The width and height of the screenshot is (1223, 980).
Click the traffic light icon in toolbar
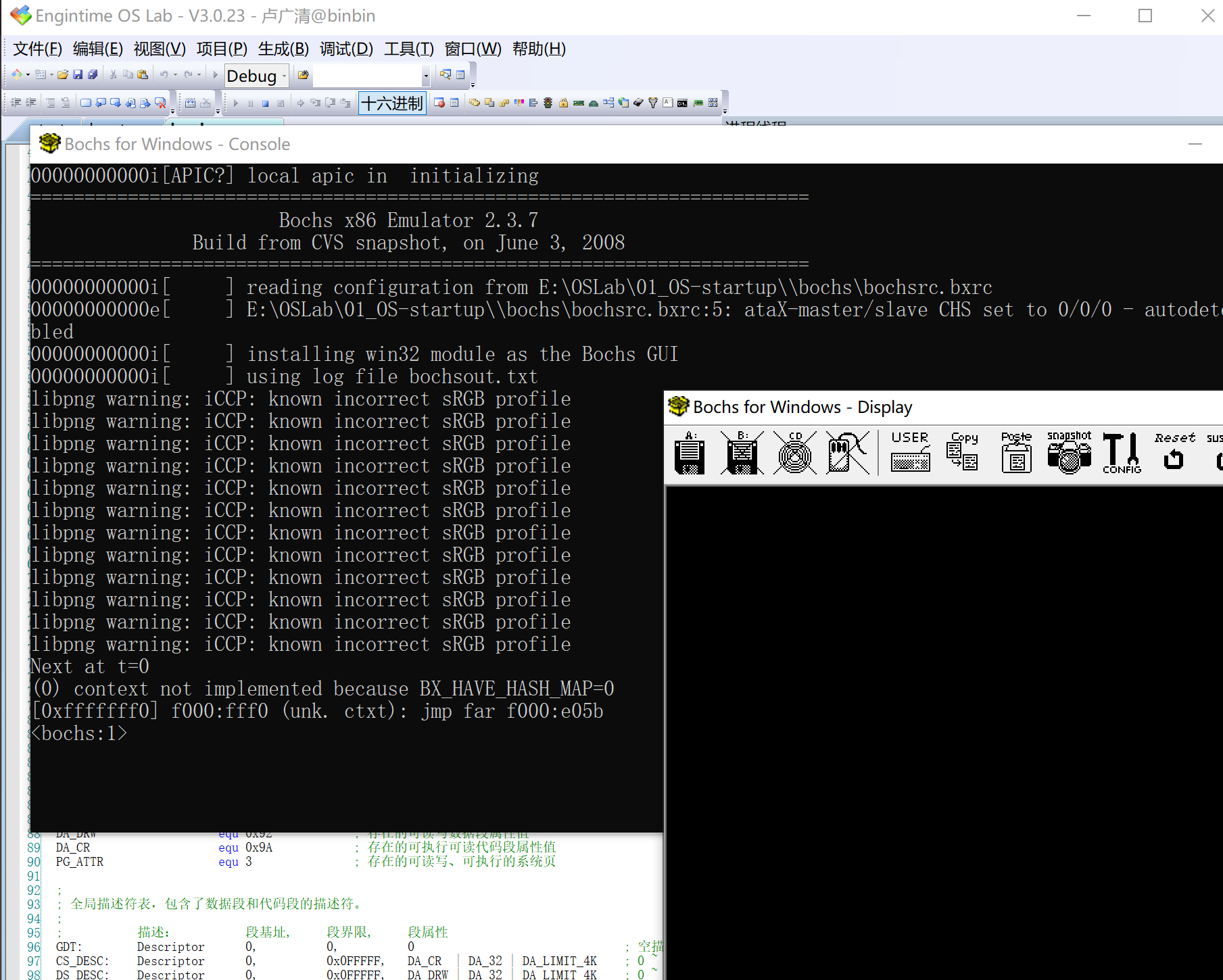point(548,103)
